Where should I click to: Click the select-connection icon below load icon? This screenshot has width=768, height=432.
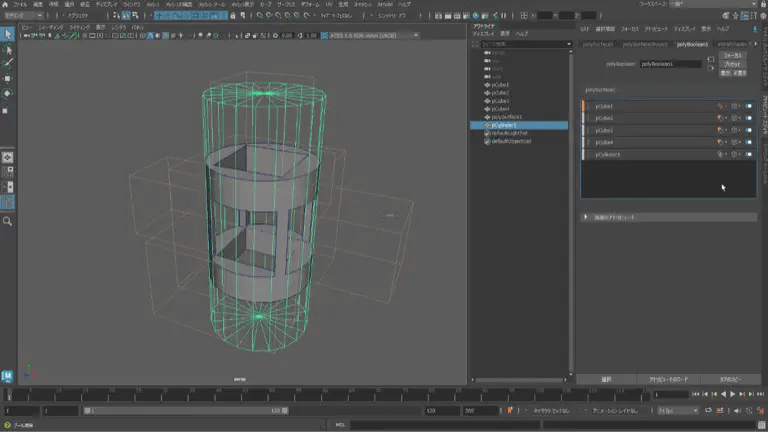(711, 68)
